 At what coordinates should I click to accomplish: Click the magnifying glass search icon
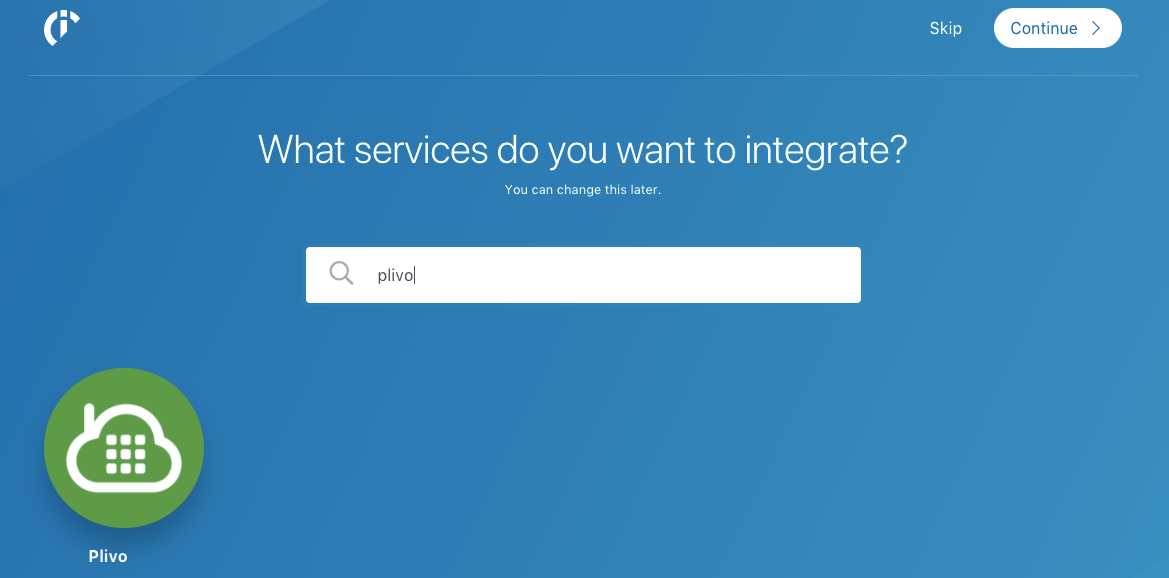pos(341,274)
